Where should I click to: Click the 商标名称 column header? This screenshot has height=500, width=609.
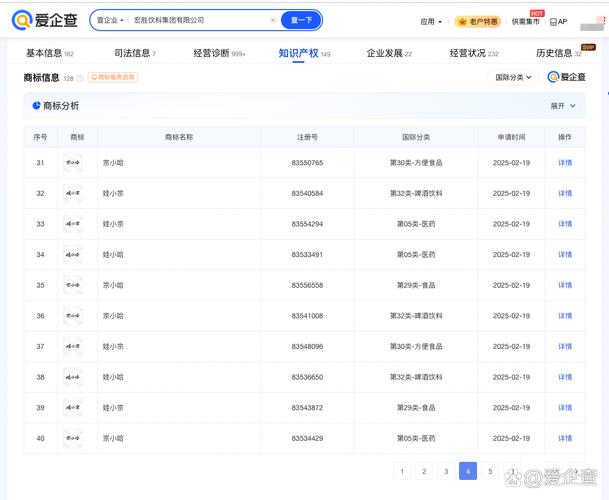click(179, 137)
